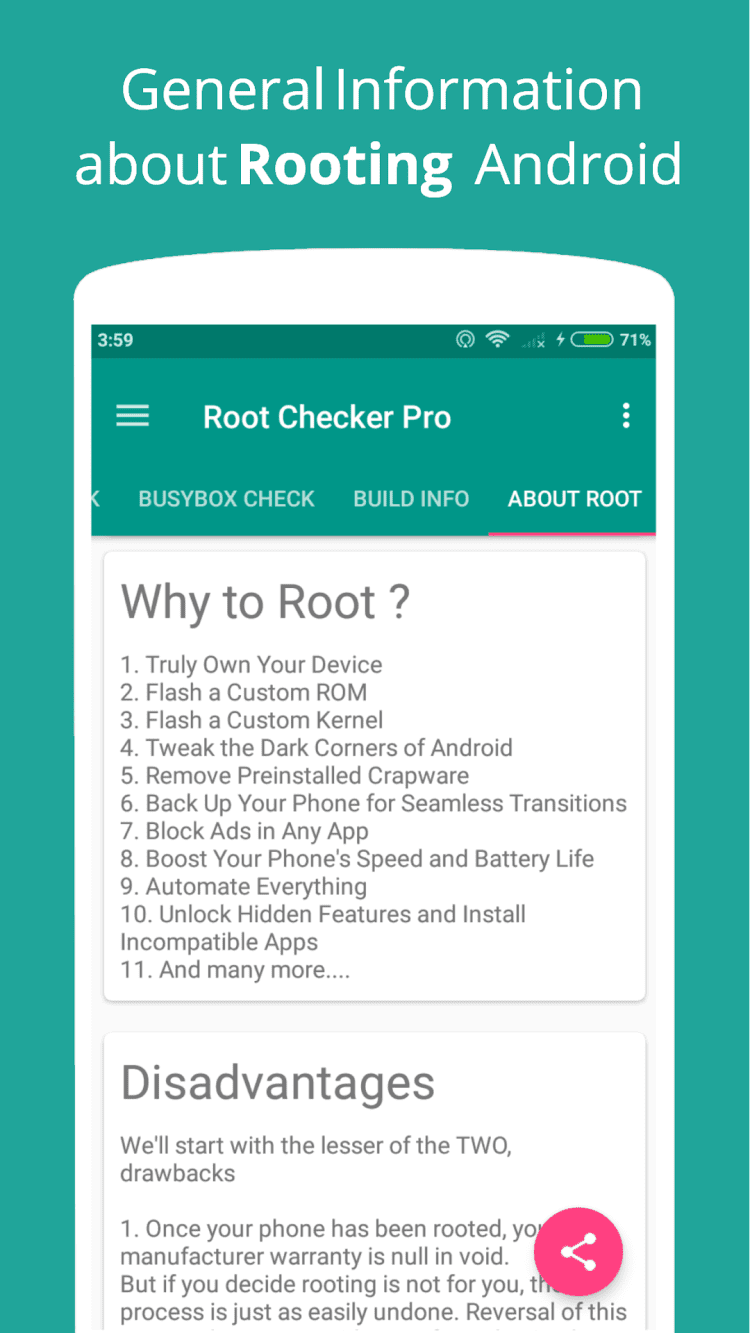The width and height of the screenshot is (750, 1333).
Task: Open the hamburger navigation menu
Action: coord(132,416)
